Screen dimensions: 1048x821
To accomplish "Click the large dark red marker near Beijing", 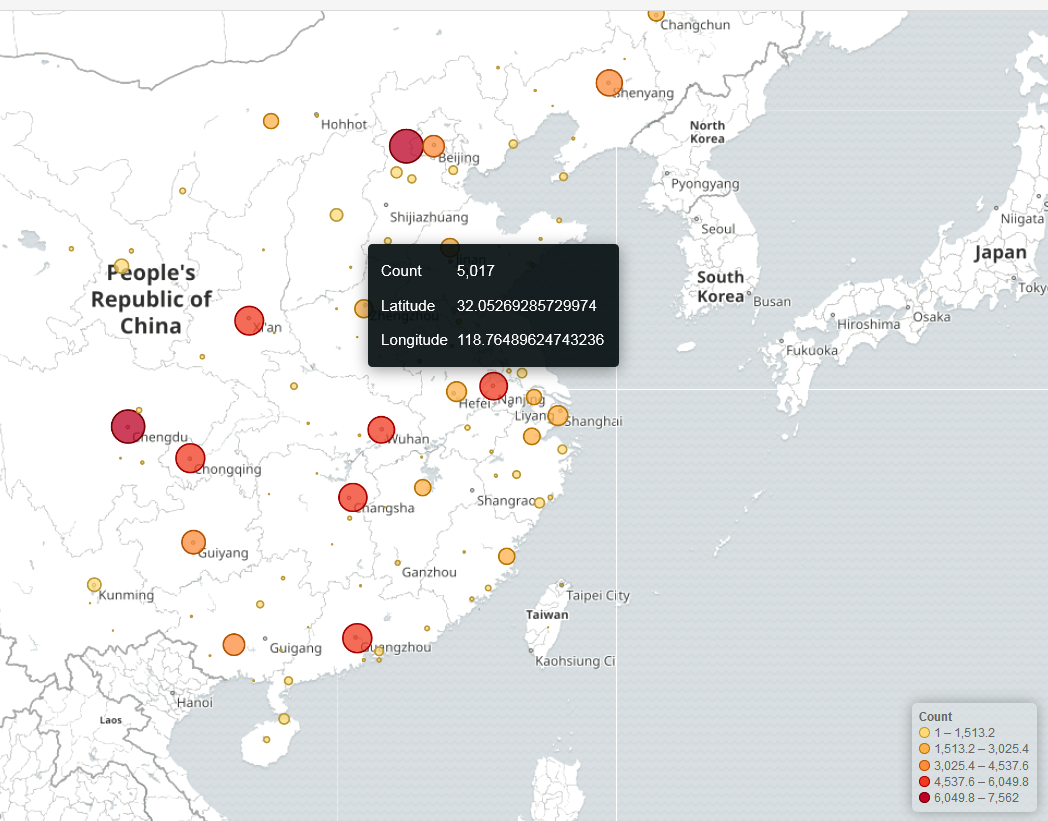I will (405, 146).
